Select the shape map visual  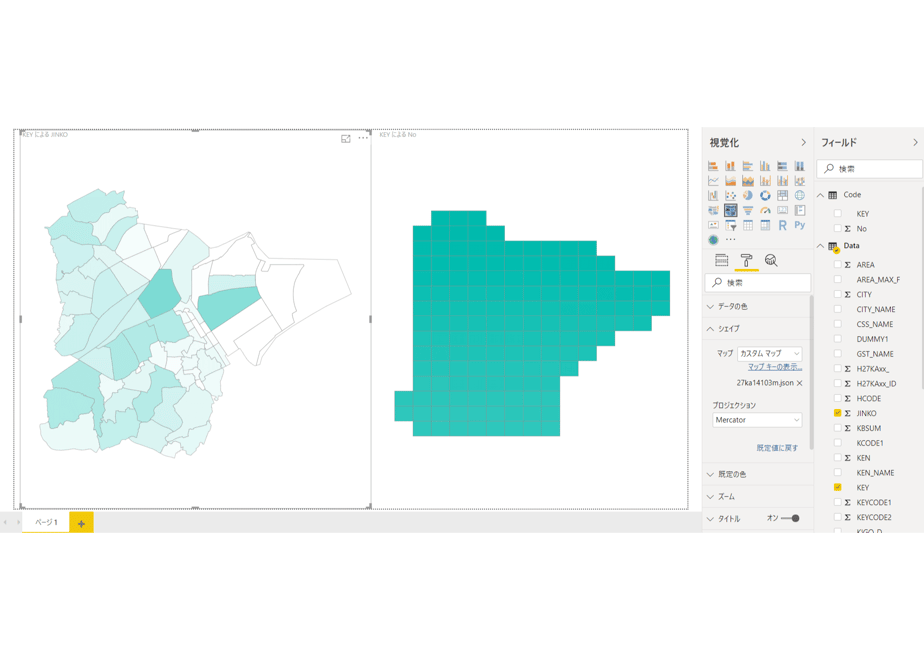730,210
